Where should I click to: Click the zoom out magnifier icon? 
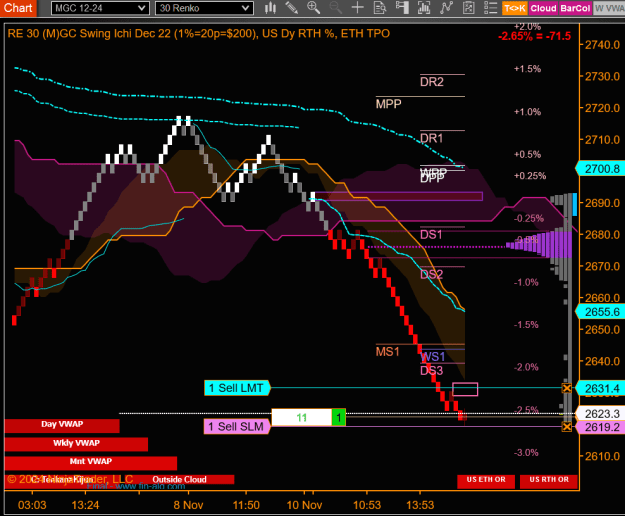(336, 8)
